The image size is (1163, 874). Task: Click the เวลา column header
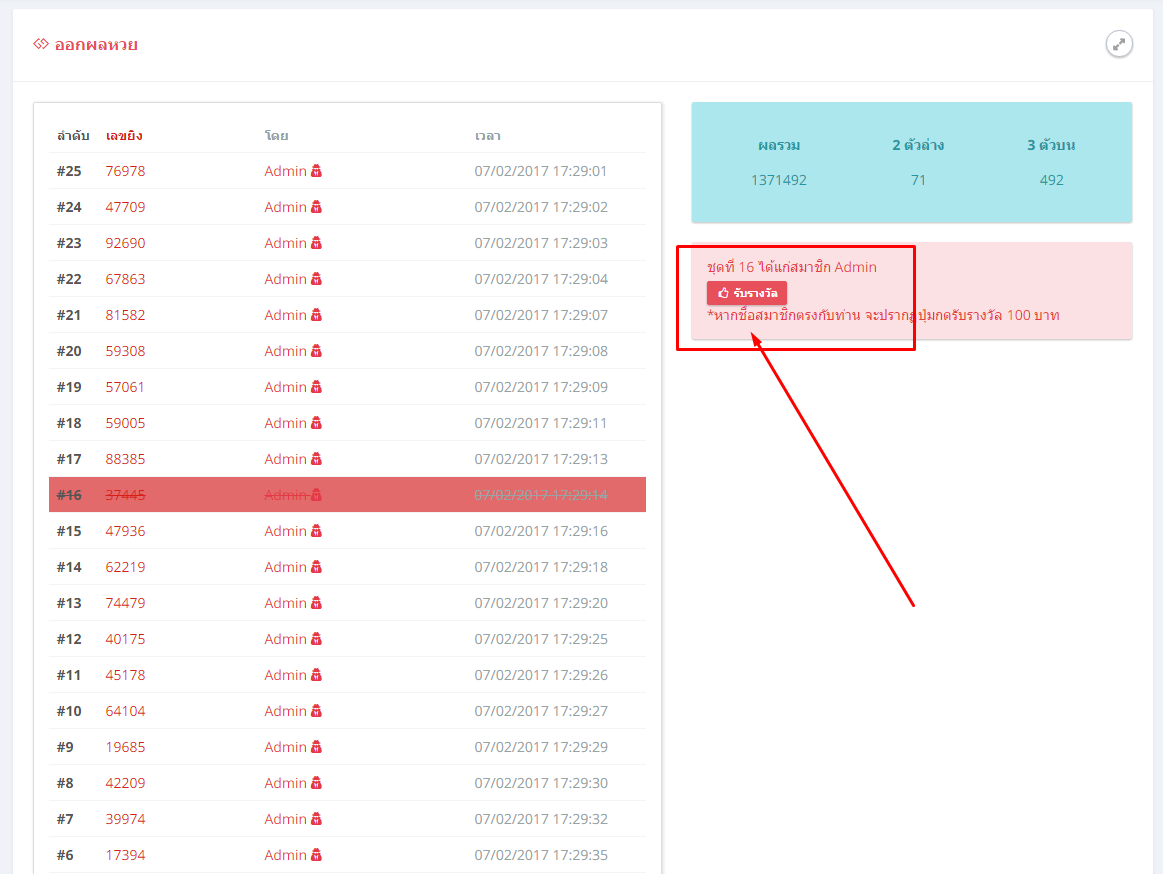(x=487, y=135)
